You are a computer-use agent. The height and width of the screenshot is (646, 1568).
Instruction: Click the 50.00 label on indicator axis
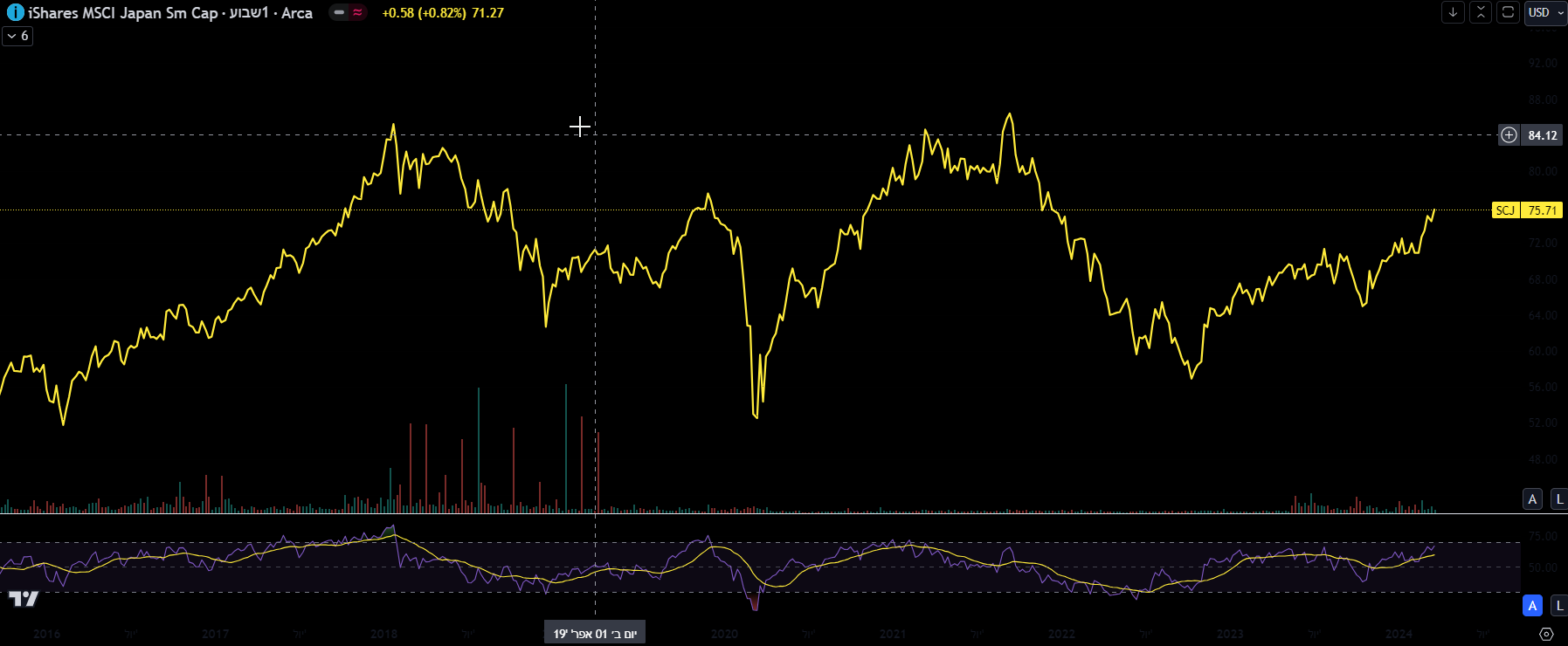tap(1543, 567)
